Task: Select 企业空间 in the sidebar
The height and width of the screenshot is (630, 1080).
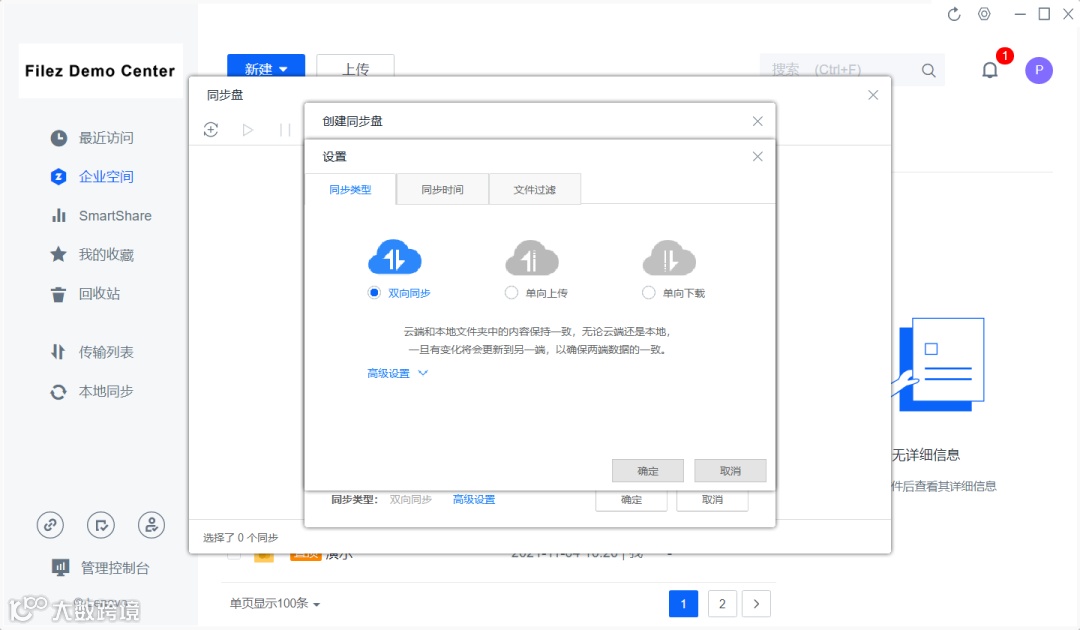Action: point(92,177)
